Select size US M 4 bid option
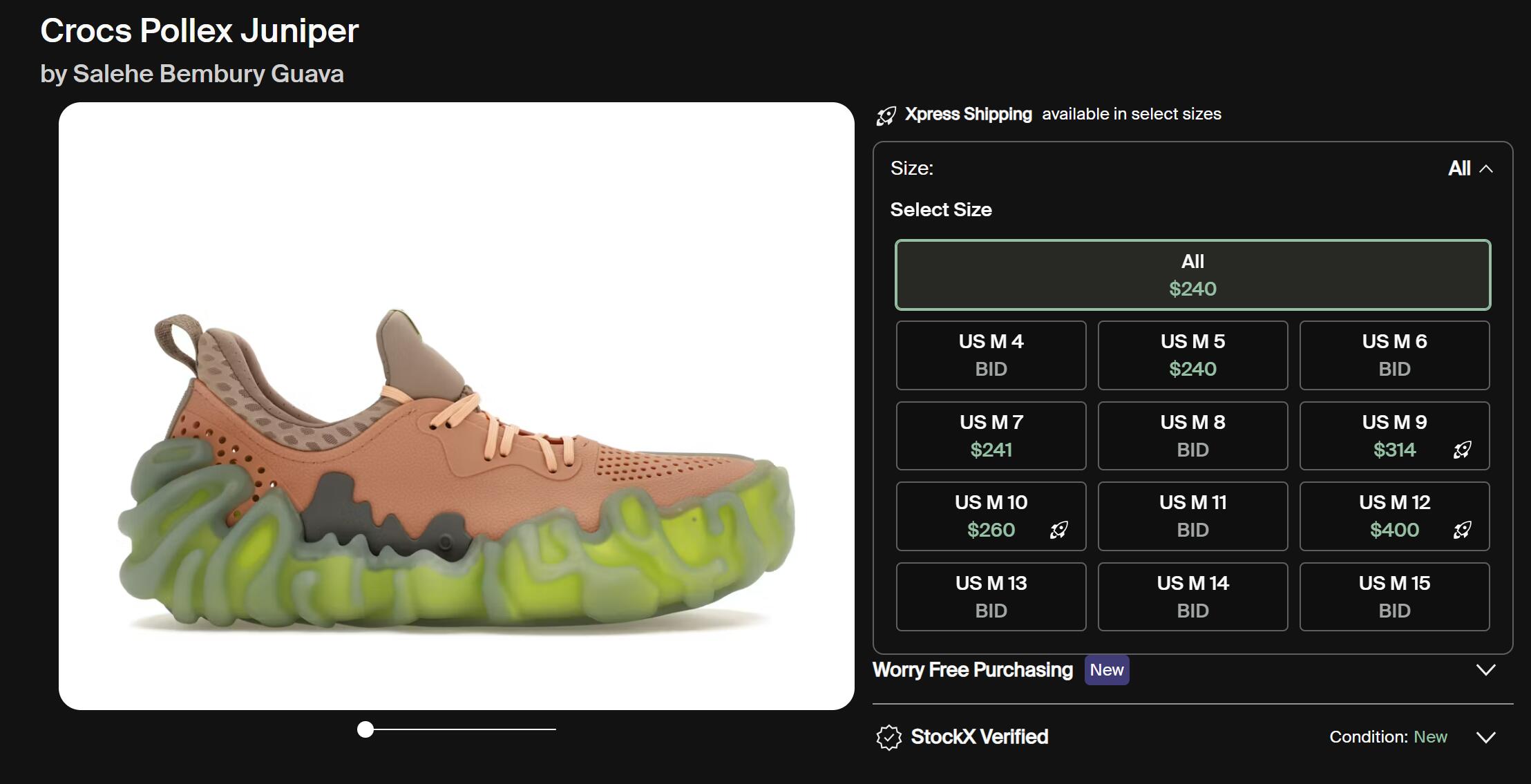This screenshot has height=784, width=1531. coord(991,355)
